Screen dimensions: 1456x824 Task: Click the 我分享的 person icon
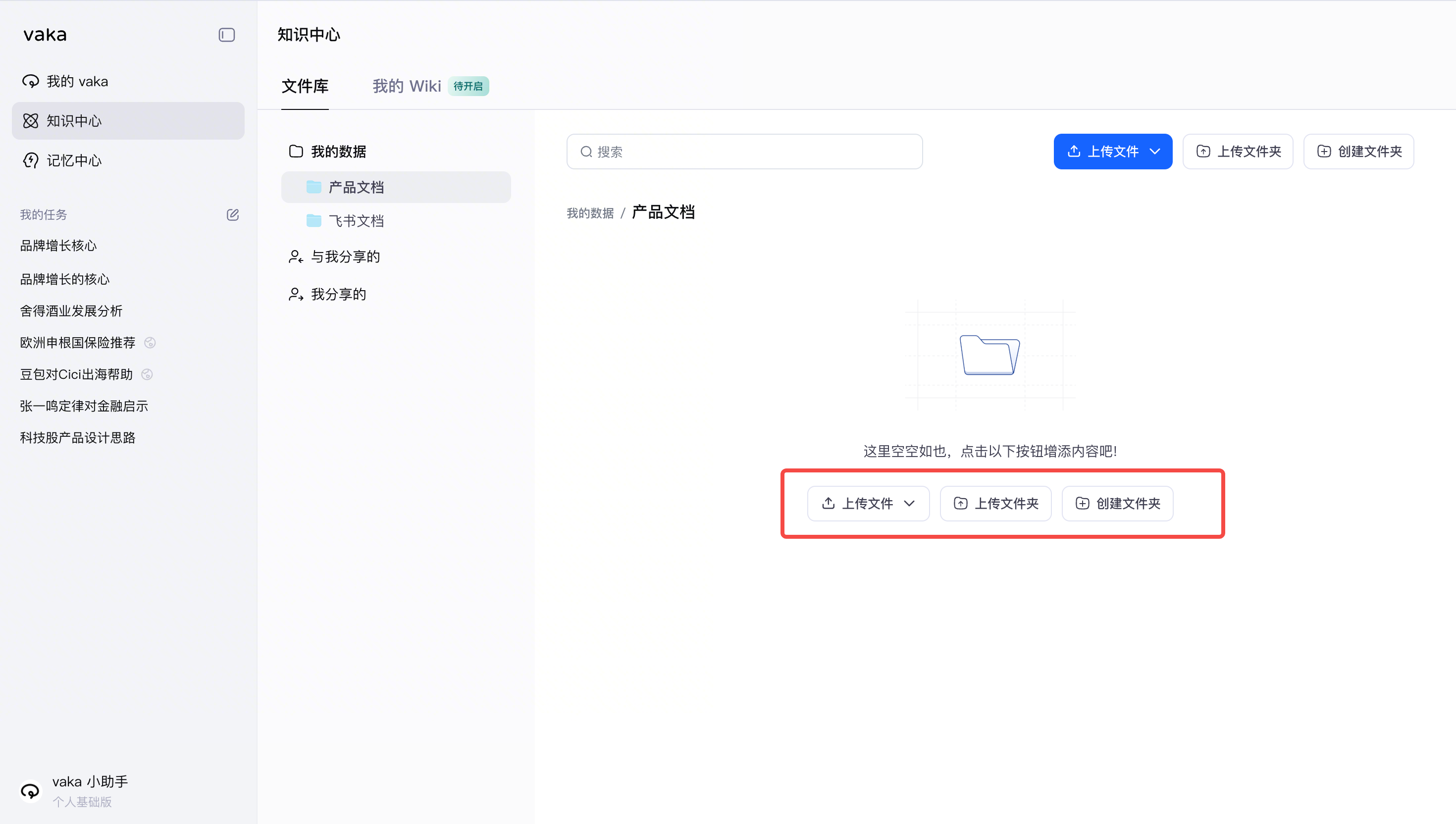click(296, 294)
